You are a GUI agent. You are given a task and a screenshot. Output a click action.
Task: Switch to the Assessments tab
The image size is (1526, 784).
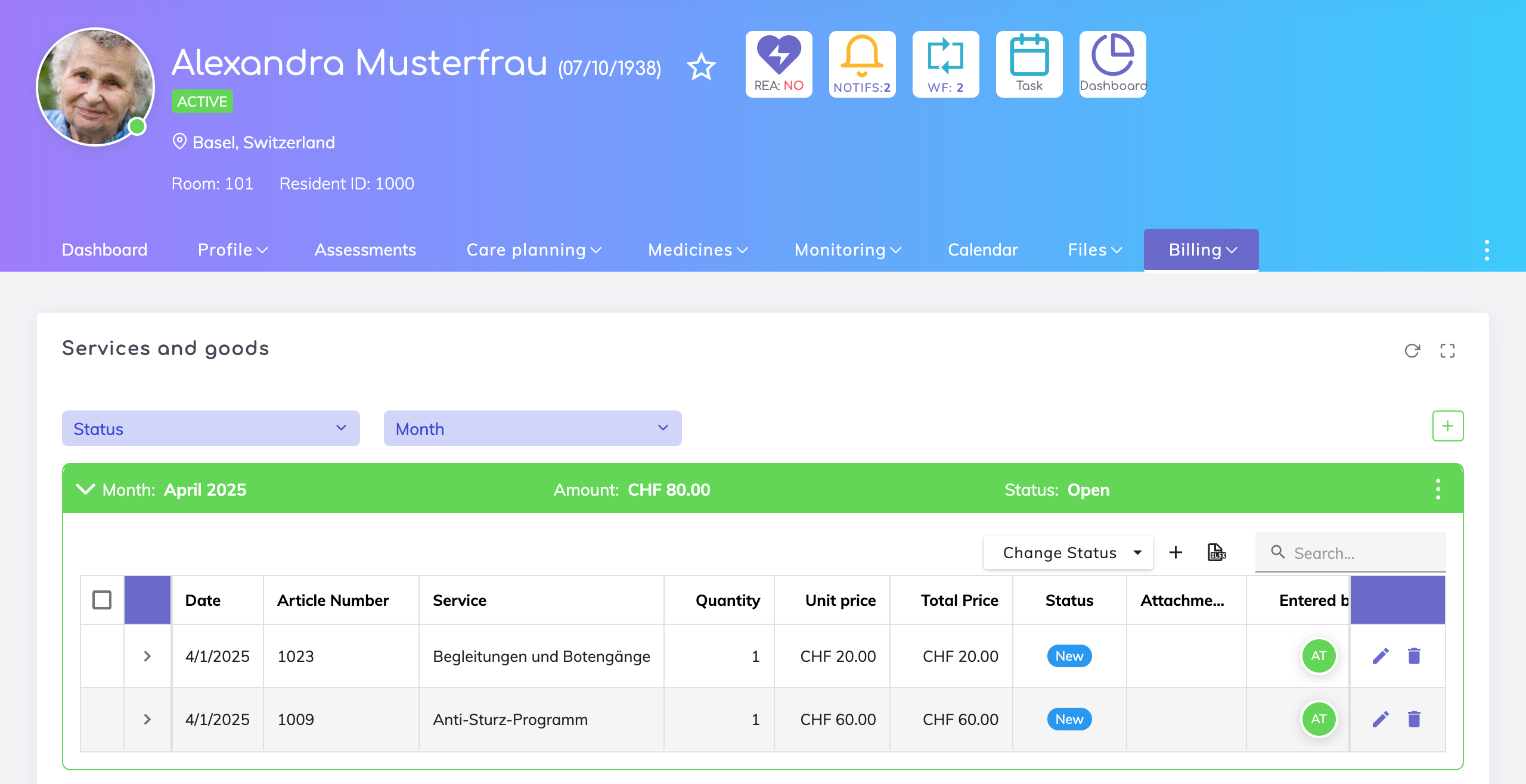(365, 250)
